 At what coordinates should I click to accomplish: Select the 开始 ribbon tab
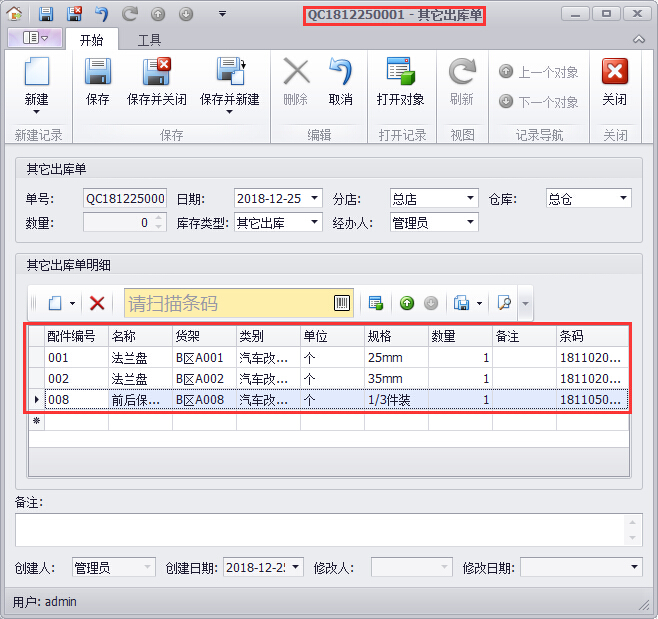coord(91,40)
